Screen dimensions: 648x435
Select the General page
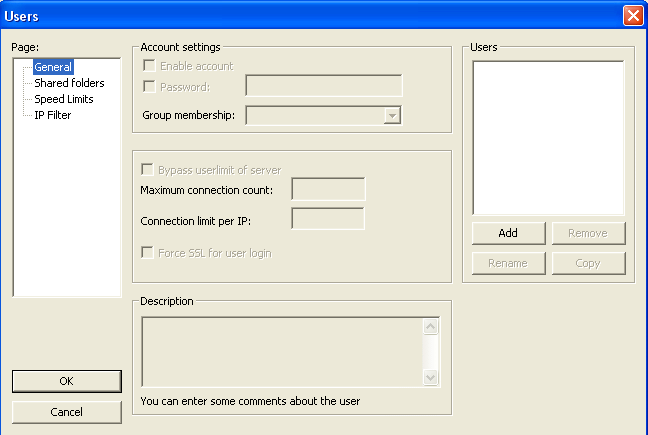click(53, 67)
